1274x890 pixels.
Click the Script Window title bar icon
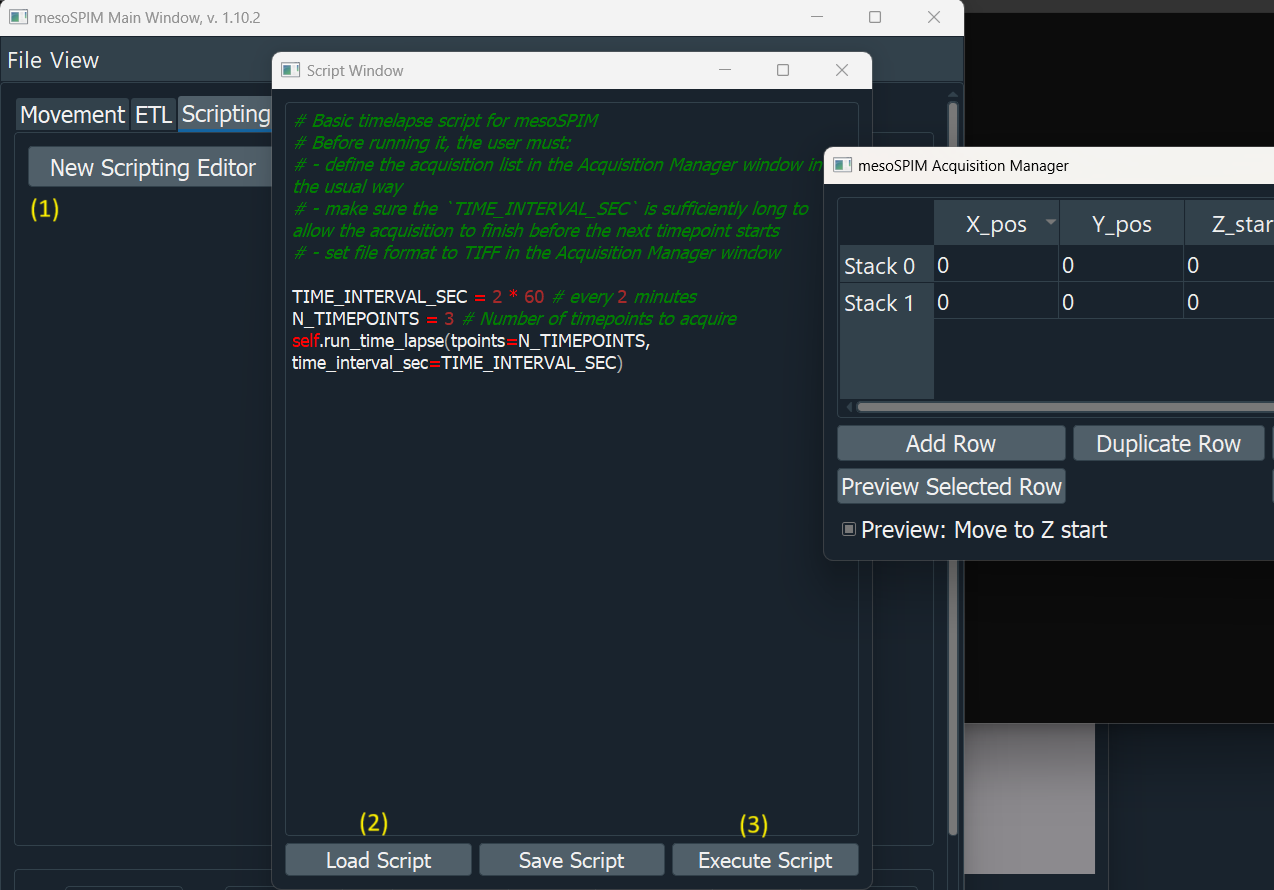coord(291,70)
